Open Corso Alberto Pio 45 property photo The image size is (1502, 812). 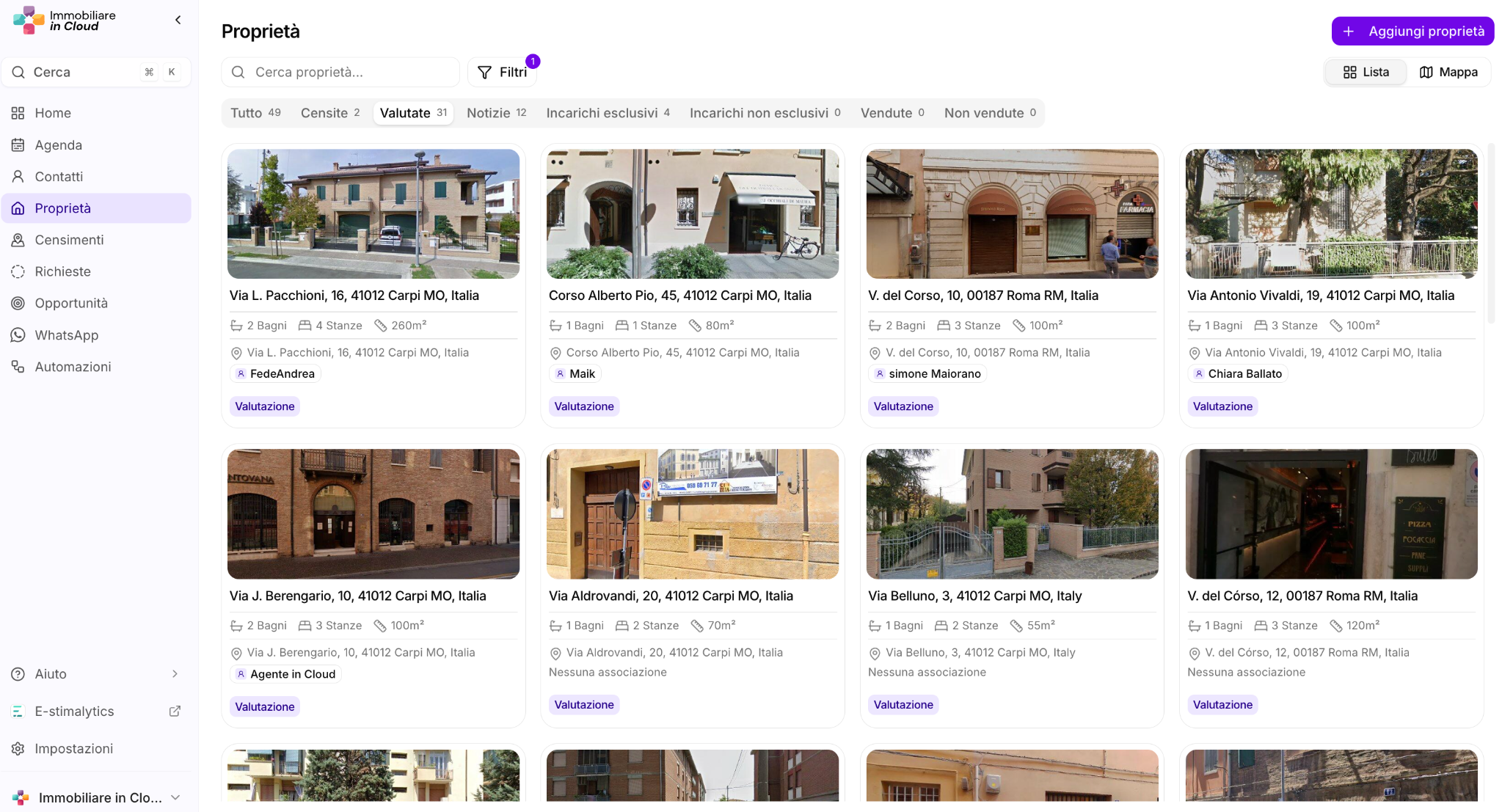pyautogui.click(x=693, y=214)
